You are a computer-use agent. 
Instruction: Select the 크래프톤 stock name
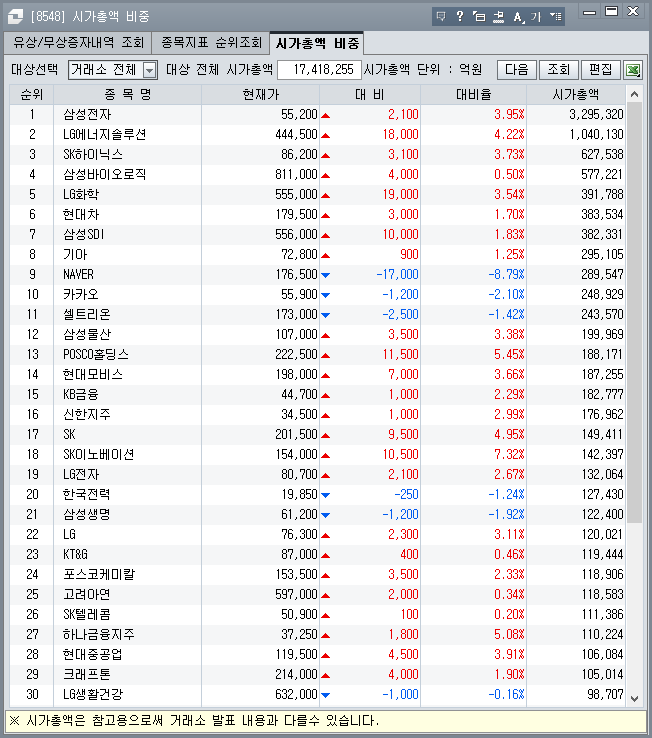[x=87, y=674]
